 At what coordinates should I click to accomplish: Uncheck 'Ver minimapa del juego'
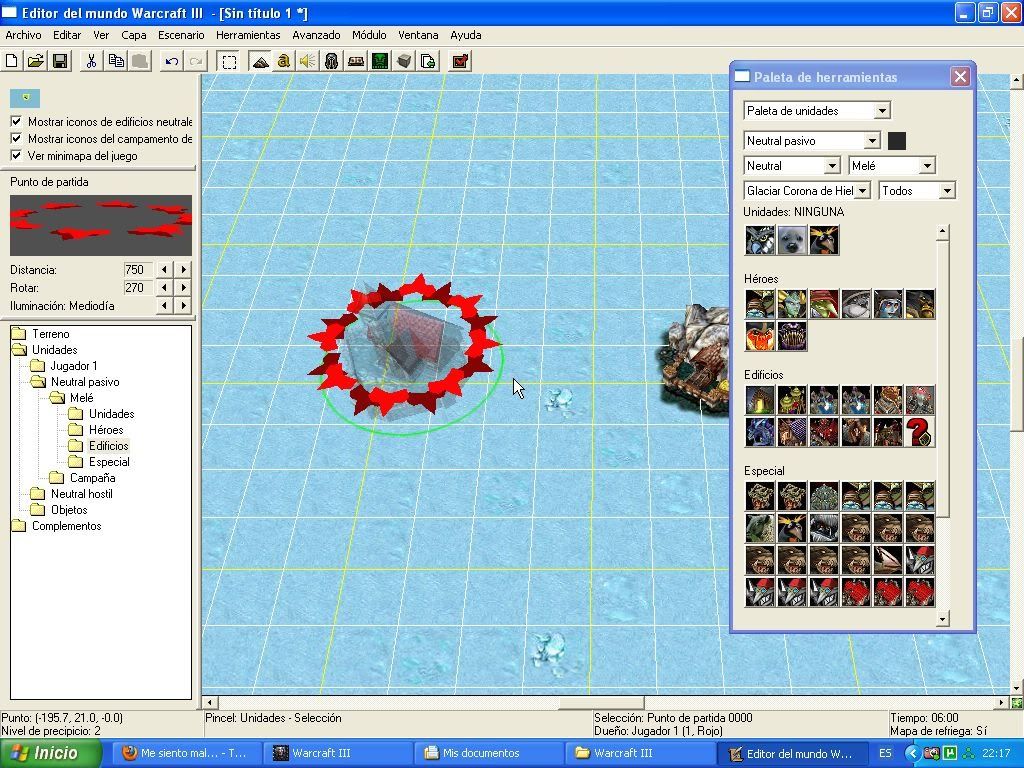16,155
